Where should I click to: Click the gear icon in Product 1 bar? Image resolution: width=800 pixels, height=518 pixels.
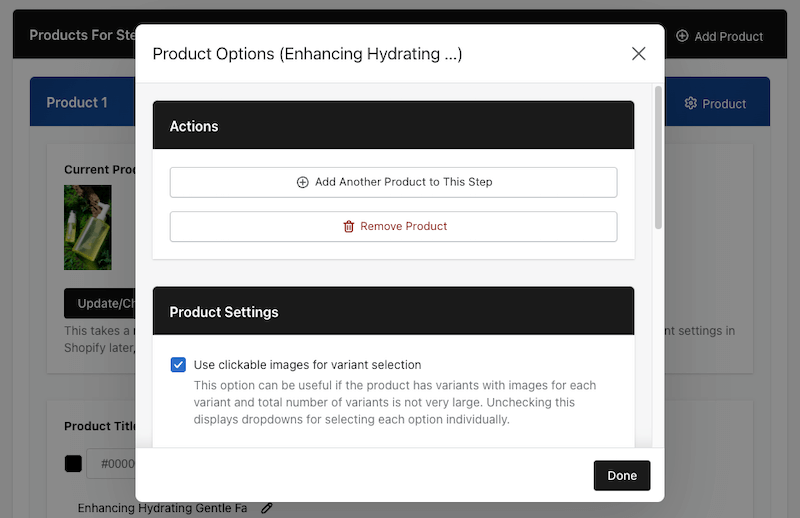(x=690, y=103)
